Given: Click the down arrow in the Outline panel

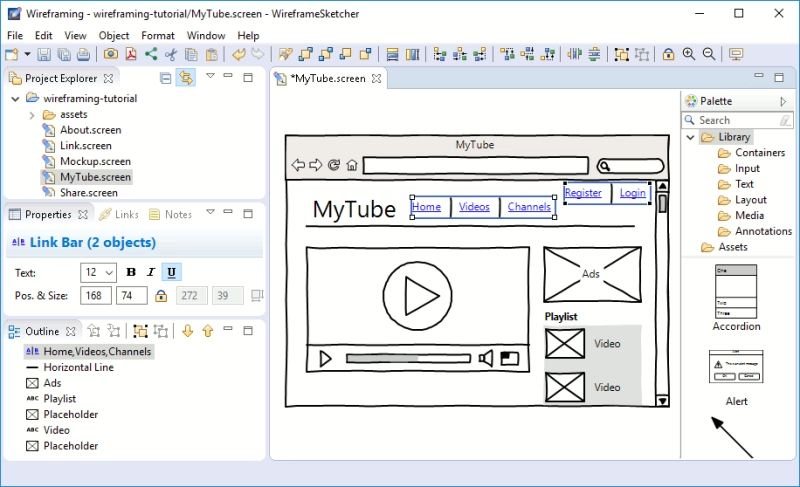Looking at the screenshot, I should [x=188, y=331].
